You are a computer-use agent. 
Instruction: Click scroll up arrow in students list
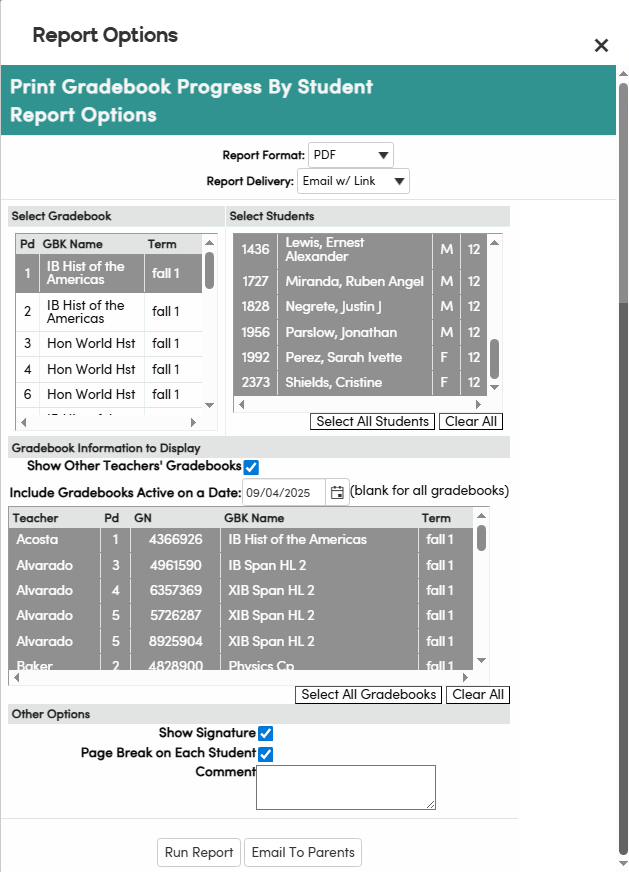pyautogui.click(x=494, y=242)
